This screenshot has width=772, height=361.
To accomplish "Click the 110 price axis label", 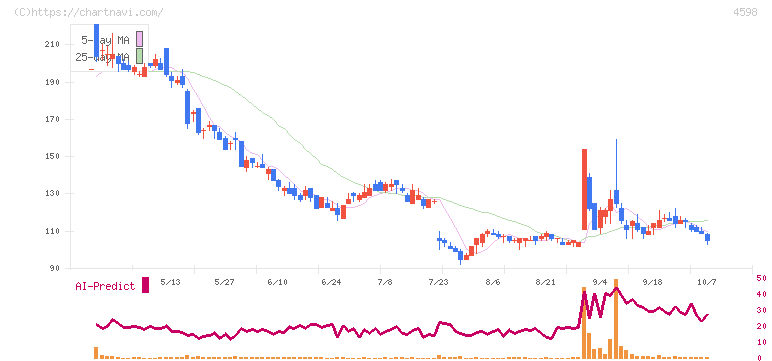I will coord(52,231).
